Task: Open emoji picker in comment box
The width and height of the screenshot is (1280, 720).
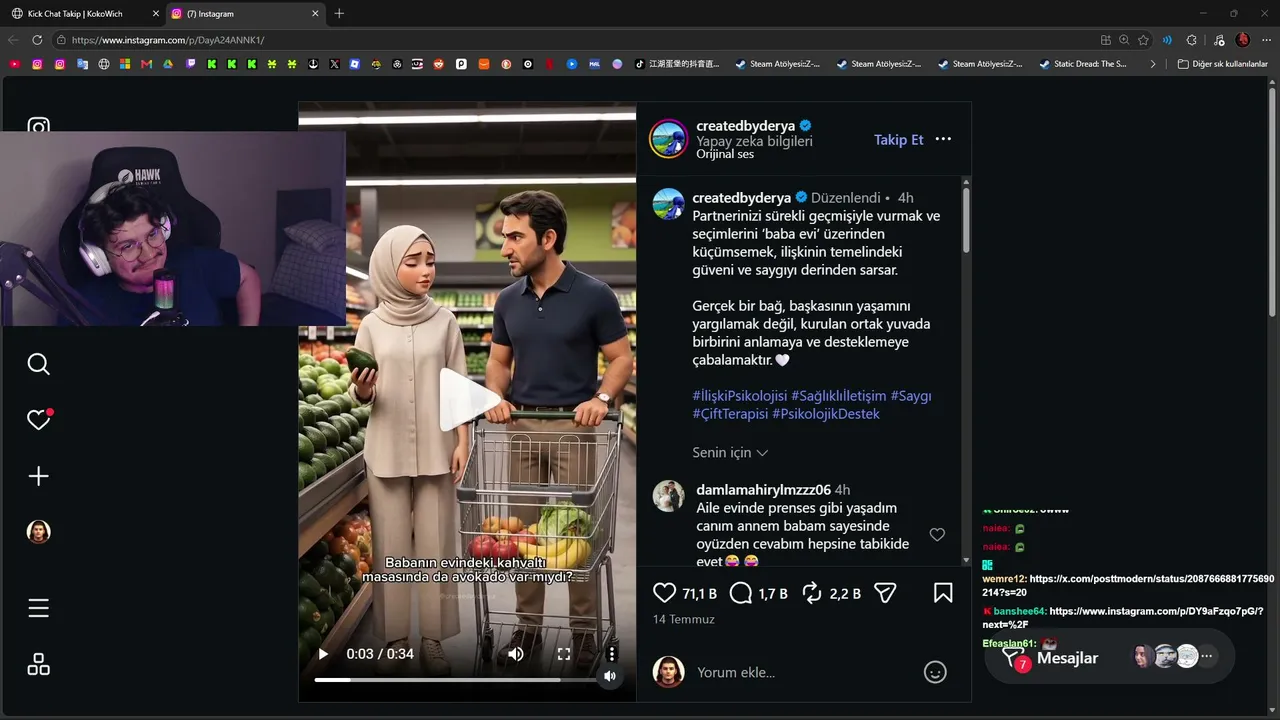Action: point(935,672)
